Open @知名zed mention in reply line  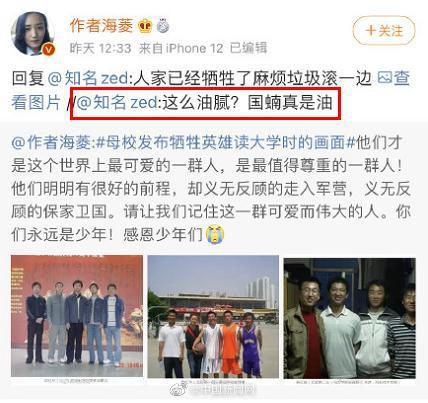(x=88, y=78)
